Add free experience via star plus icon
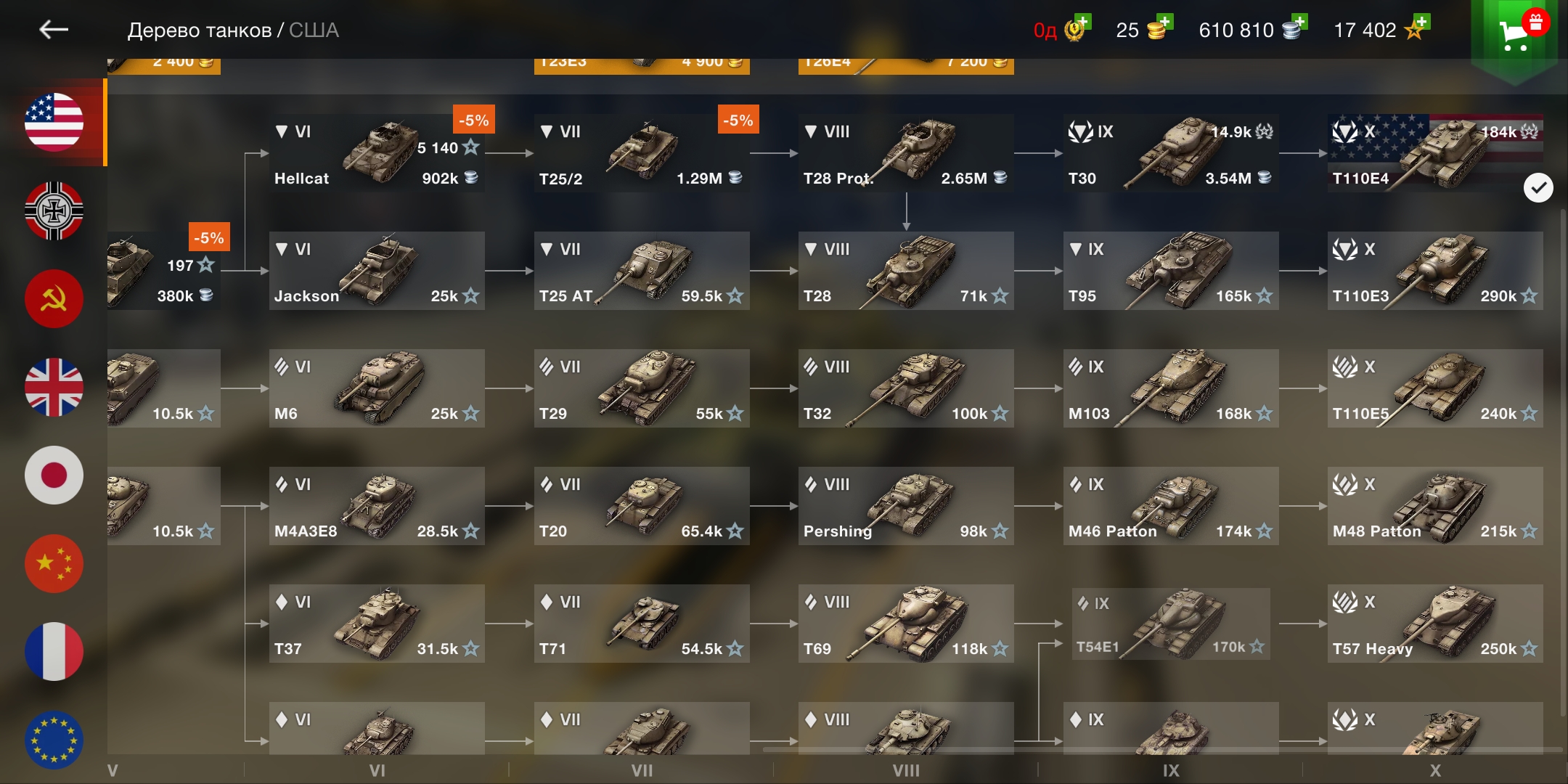 [x=1417, y=29]
